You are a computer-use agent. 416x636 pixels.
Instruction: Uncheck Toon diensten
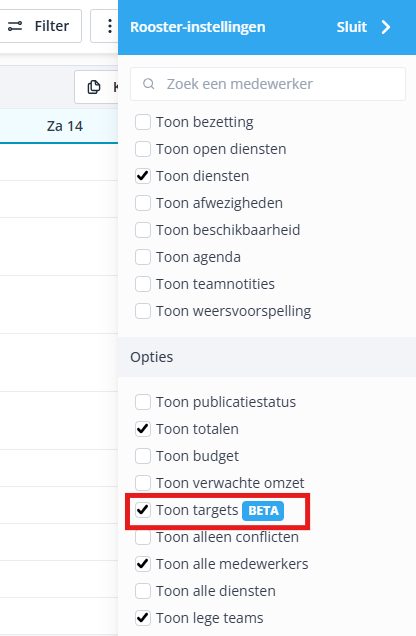143,176
